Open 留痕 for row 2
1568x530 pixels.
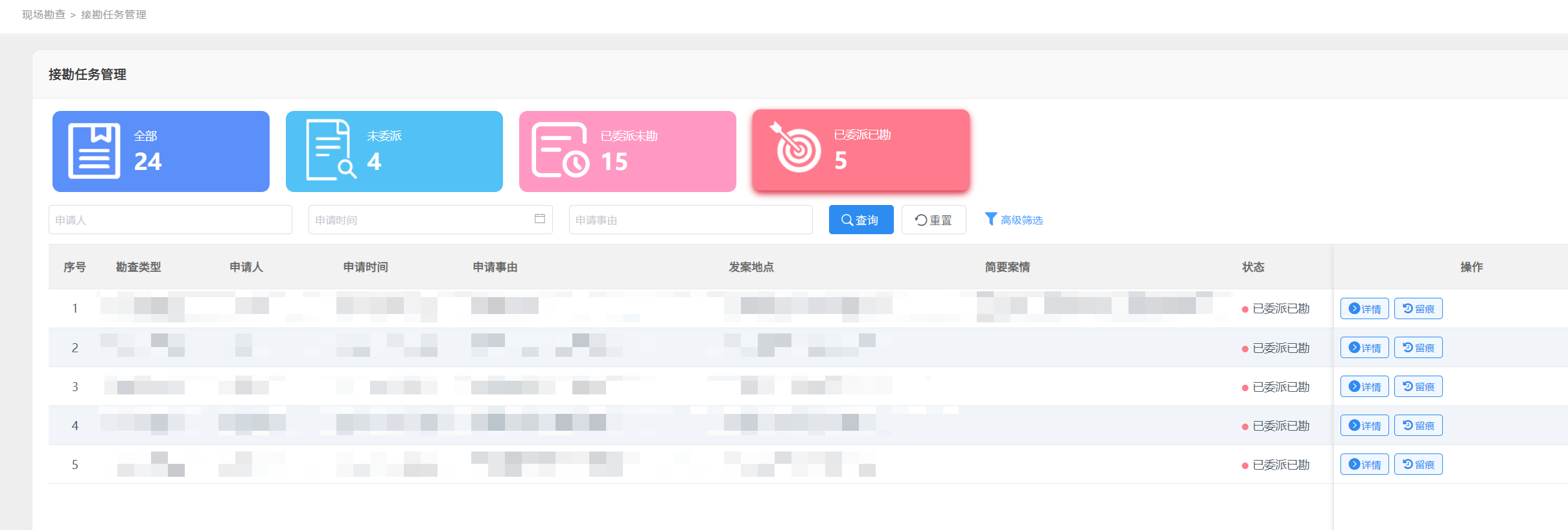point(1418,348)
